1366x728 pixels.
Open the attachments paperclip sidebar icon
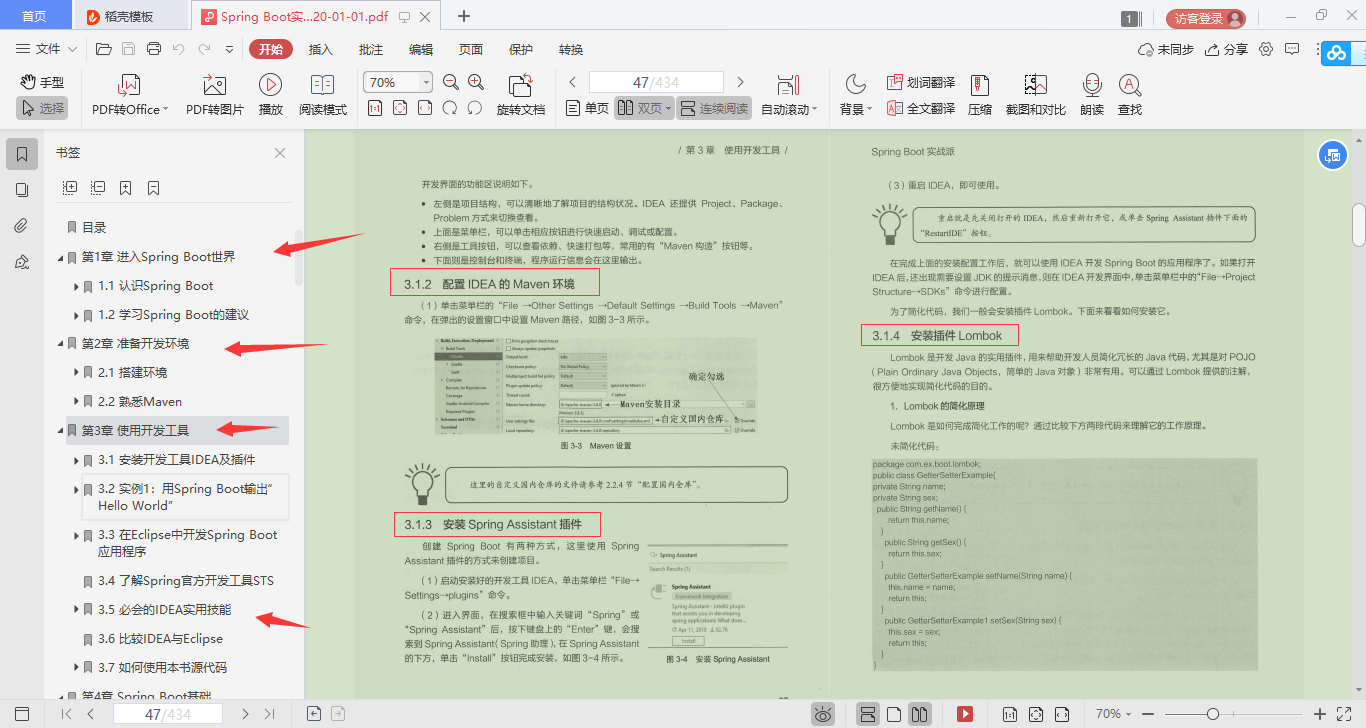(x=22, y=226)
